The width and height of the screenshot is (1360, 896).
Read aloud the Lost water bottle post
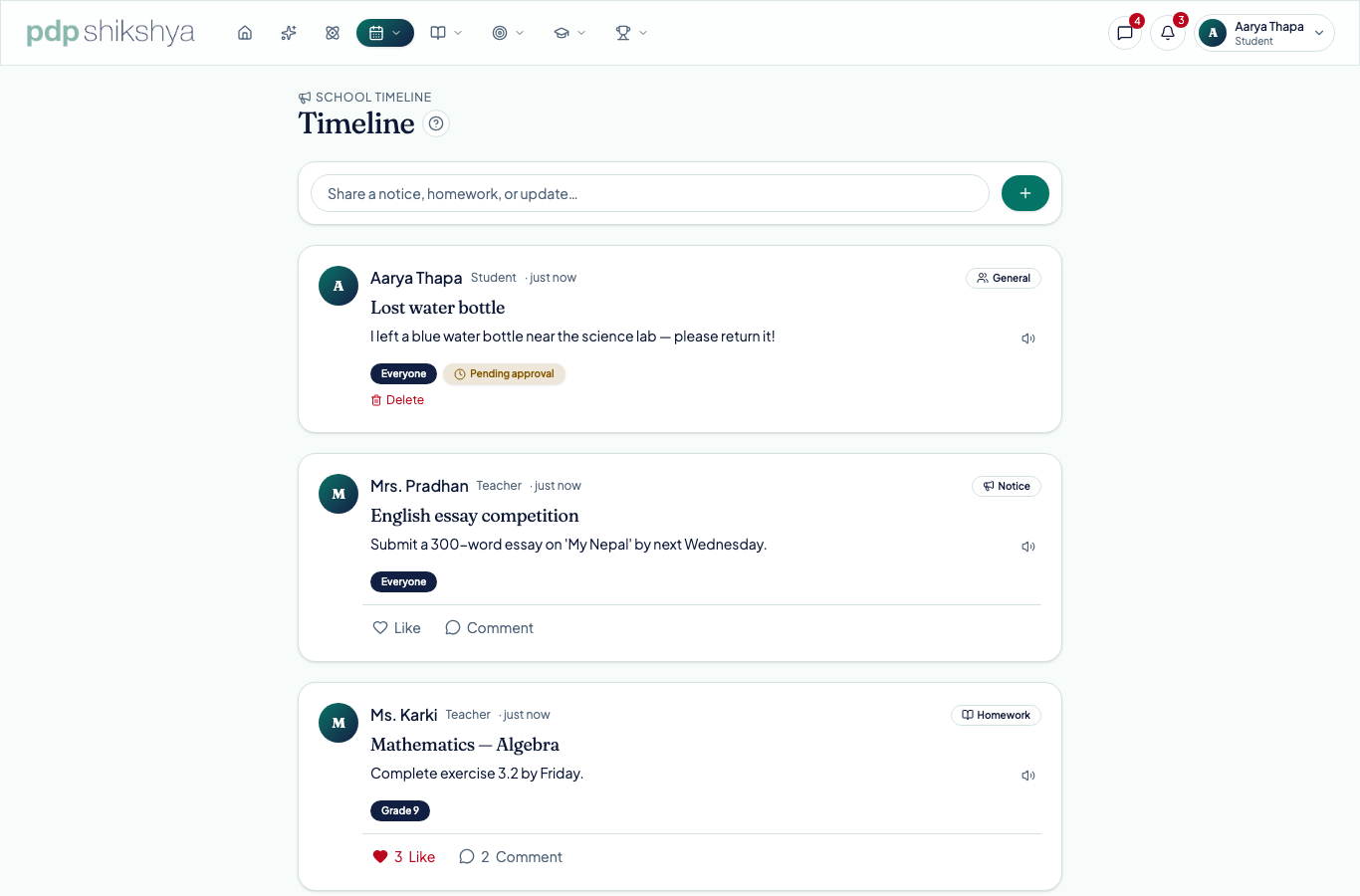pos(1028,338)
